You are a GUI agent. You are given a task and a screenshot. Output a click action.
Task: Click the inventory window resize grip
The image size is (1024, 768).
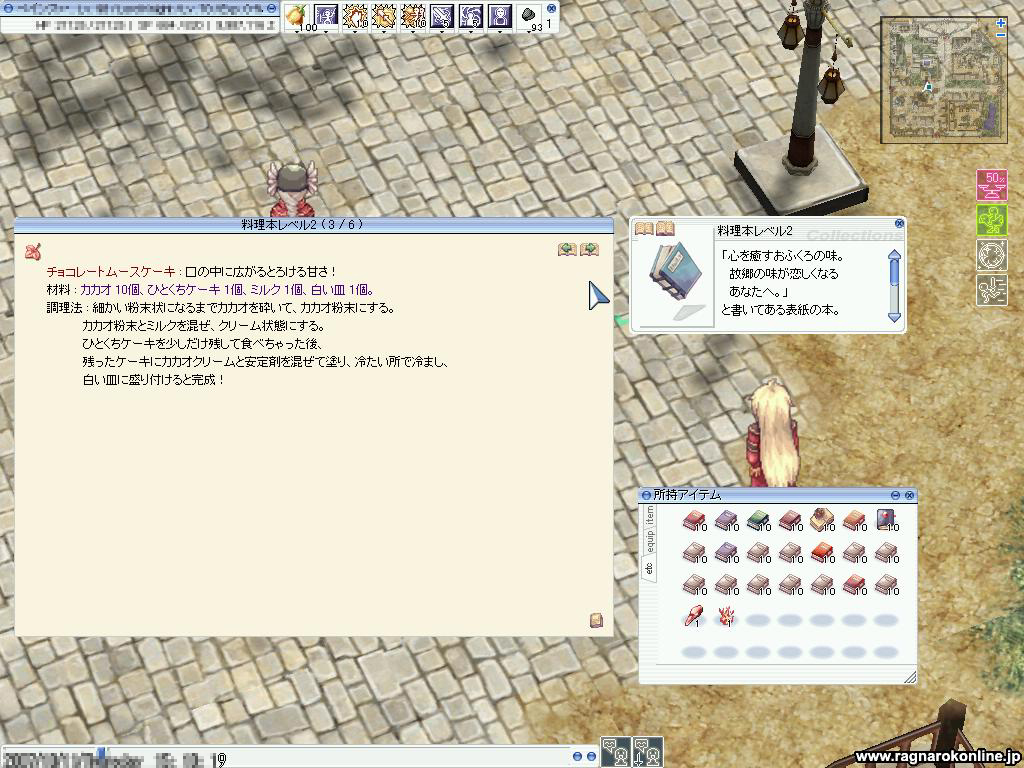point(910,677)
